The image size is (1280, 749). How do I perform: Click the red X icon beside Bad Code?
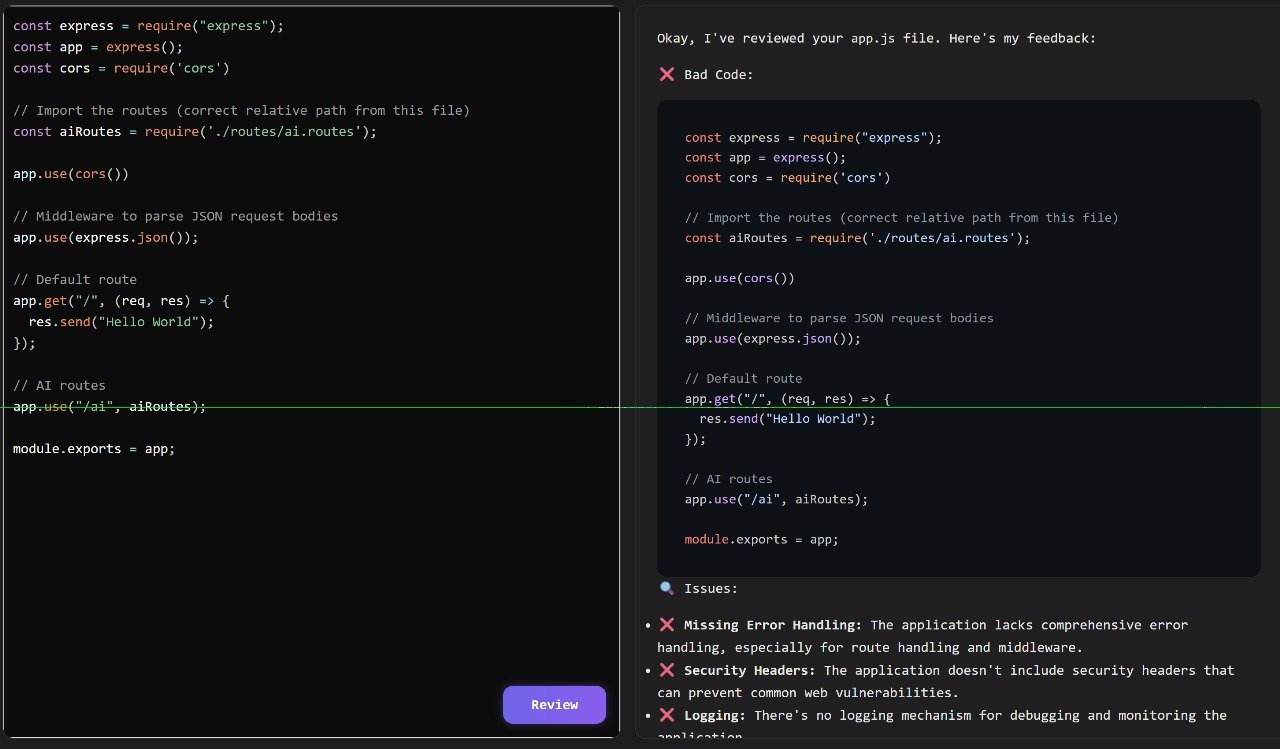[667, 74]
